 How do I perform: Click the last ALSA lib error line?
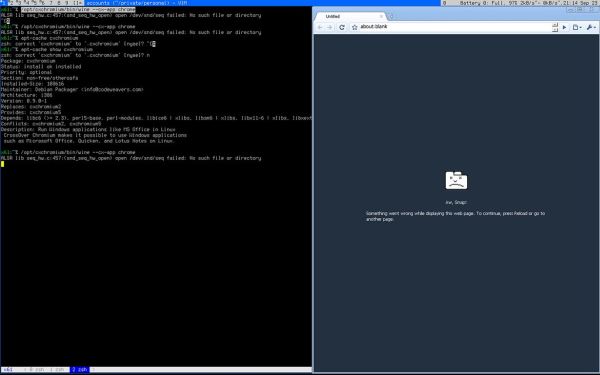pyautogui.click(x=131, y=158)
